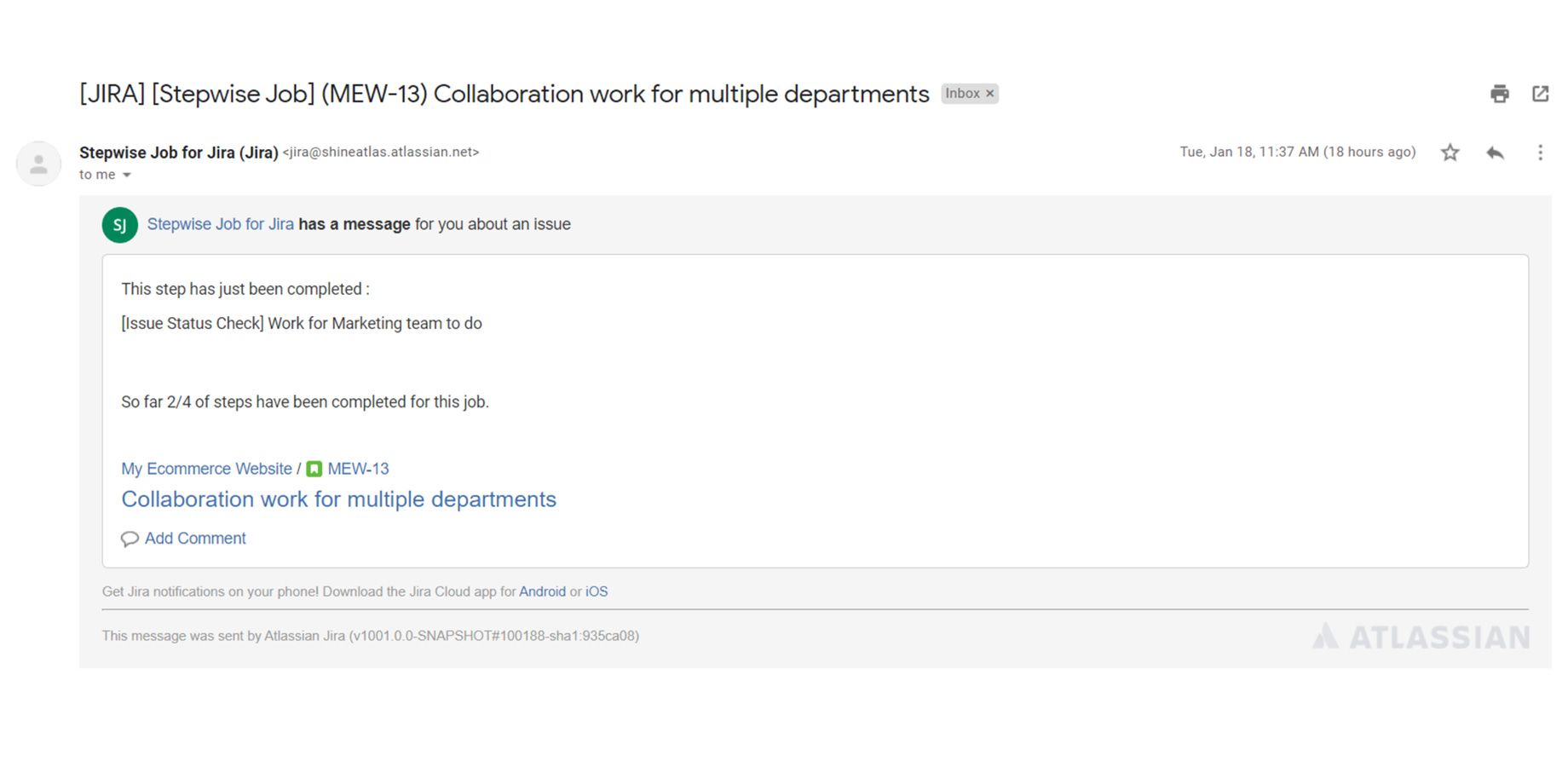Open the MEW-13 issue key link
Viewport: 1568px width, 767px height.
(358, 469)
